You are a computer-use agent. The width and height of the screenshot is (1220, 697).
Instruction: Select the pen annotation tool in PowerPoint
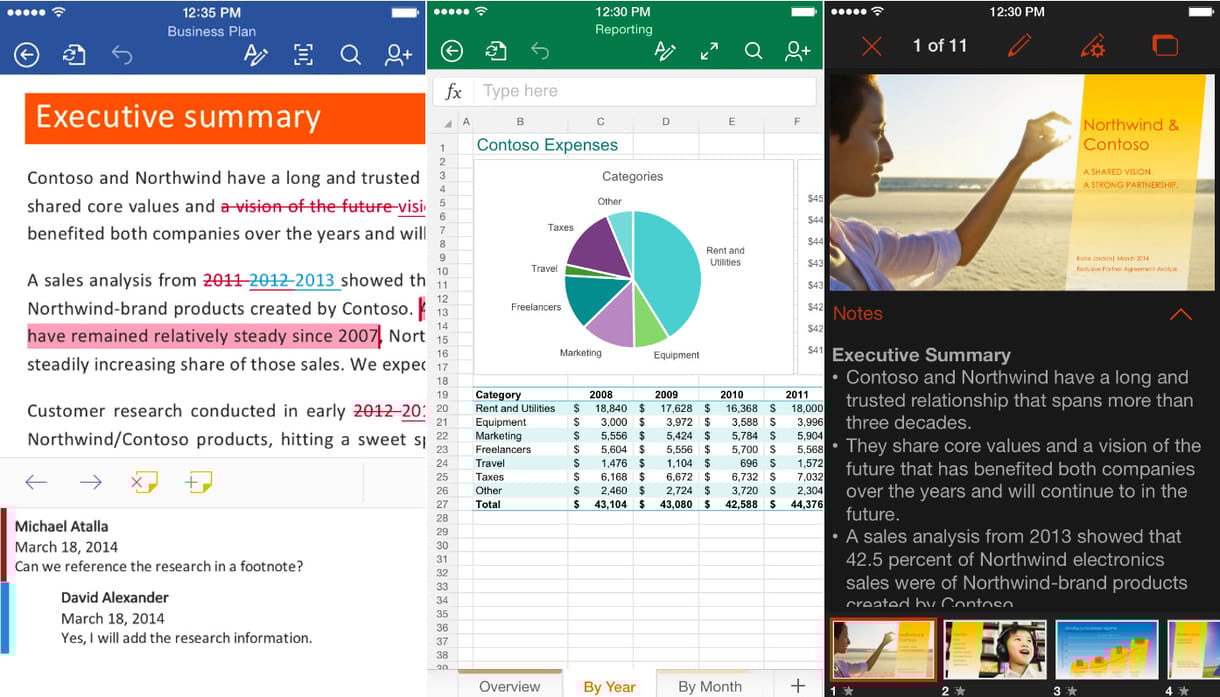(1019, 45)
